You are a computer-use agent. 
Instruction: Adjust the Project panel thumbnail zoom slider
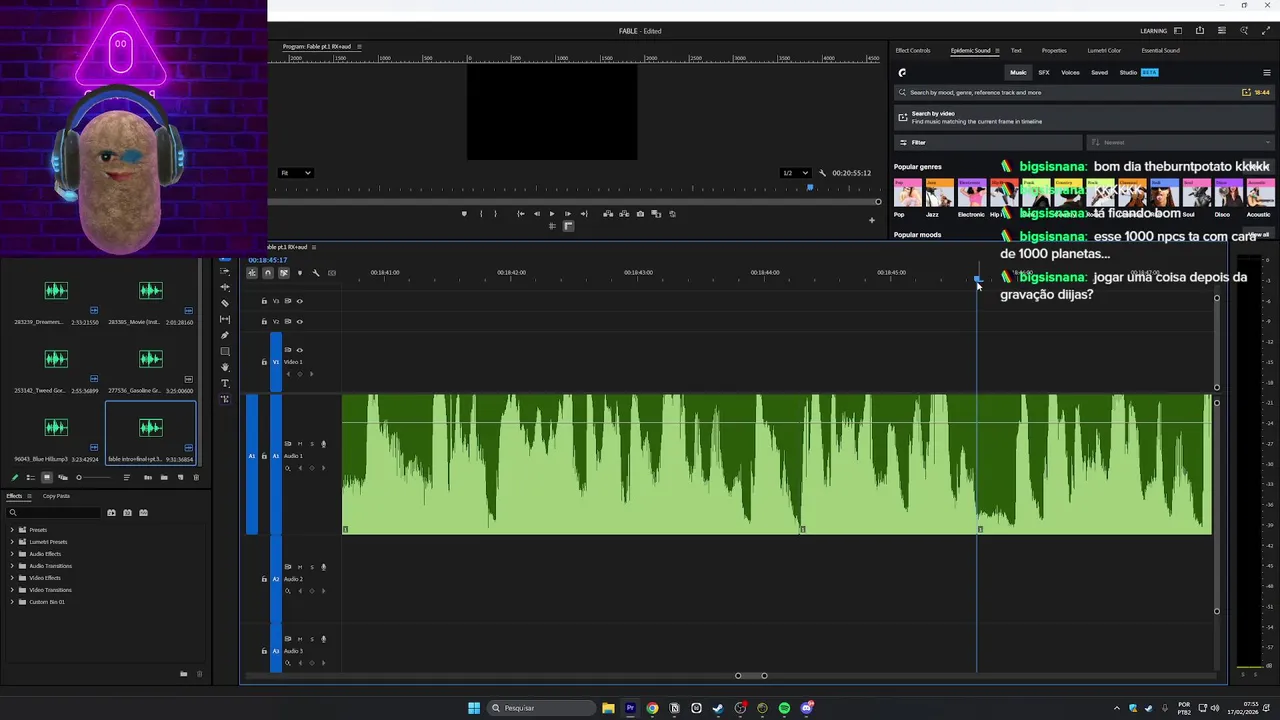click(94, 477)
